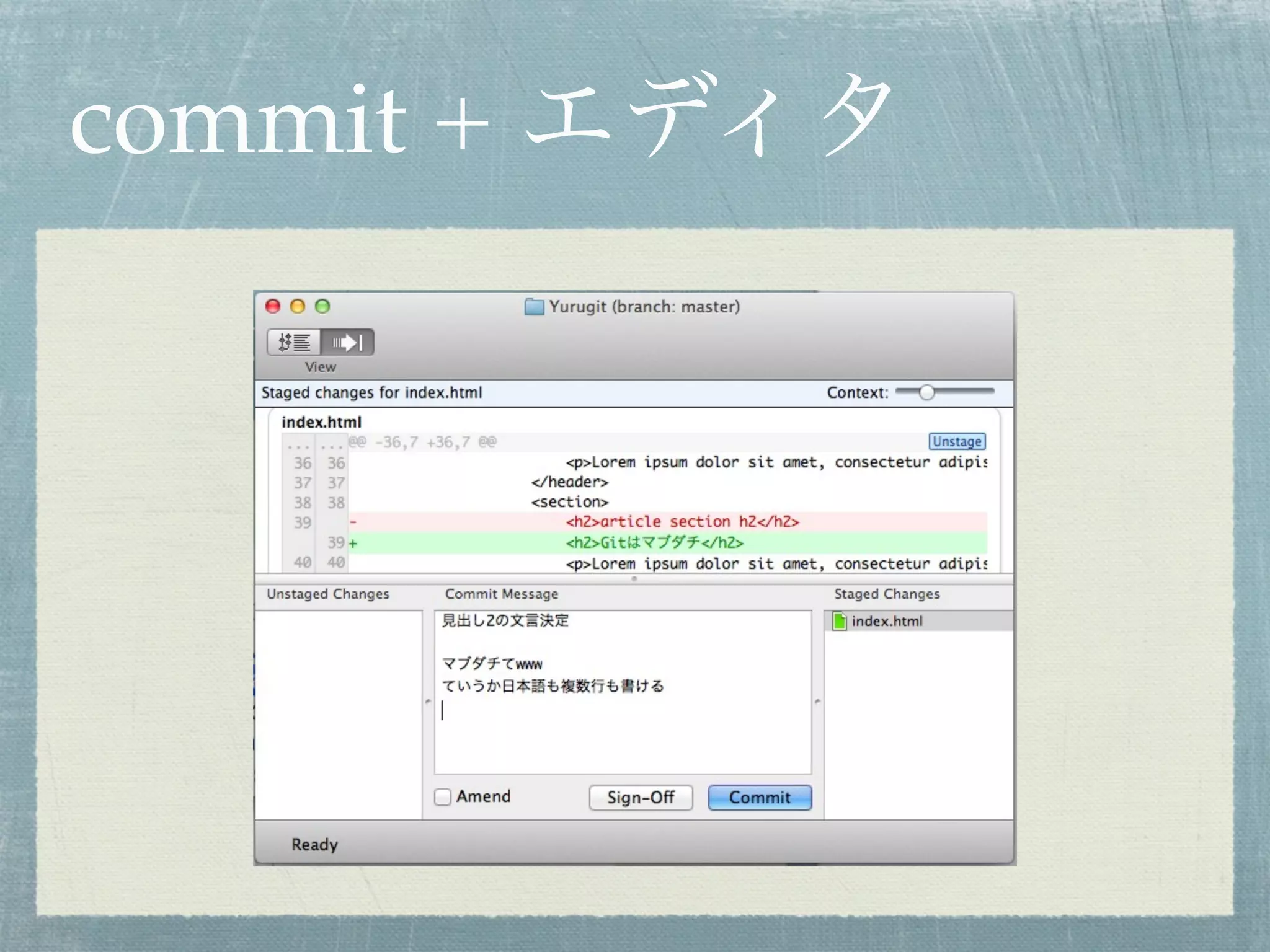Click the 'Ready' status bar text
The width and height of the screenshot is (1270, 952).
click(x=314, y=845)
